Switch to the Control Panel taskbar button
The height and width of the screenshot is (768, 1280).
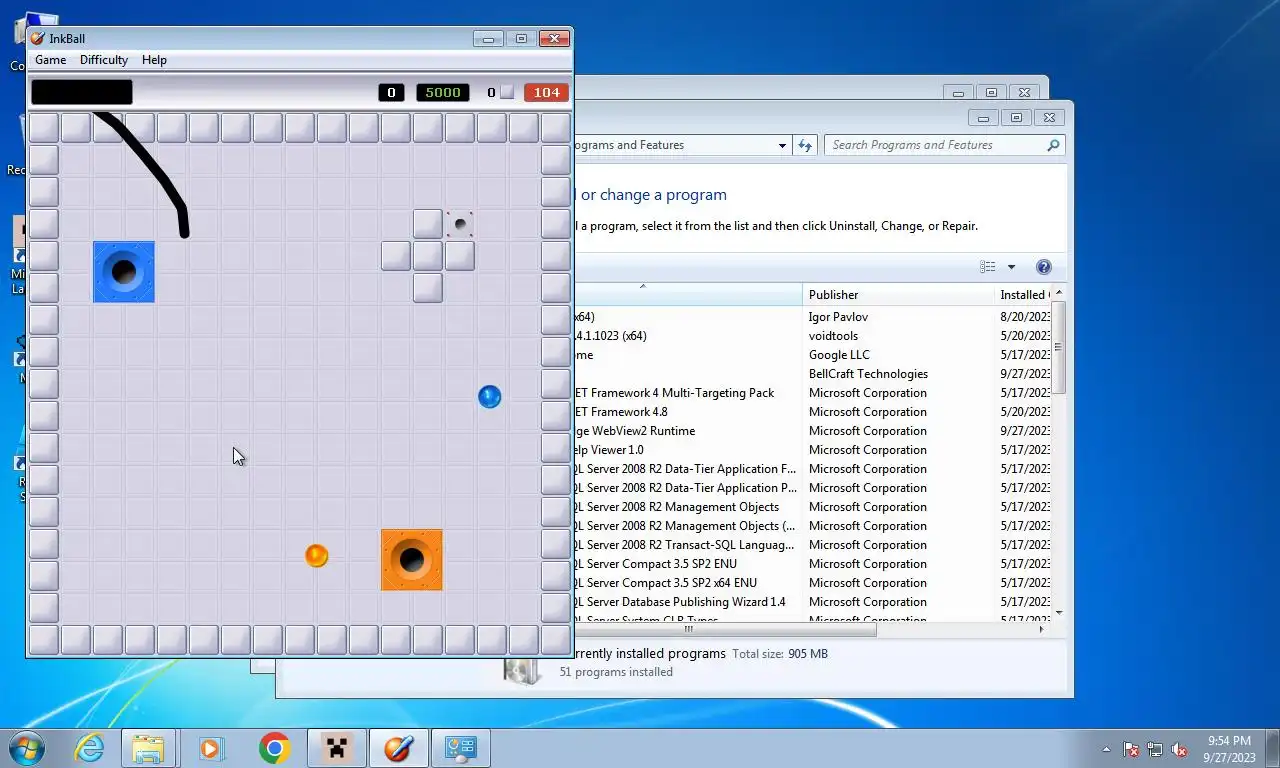coord(461,748)
